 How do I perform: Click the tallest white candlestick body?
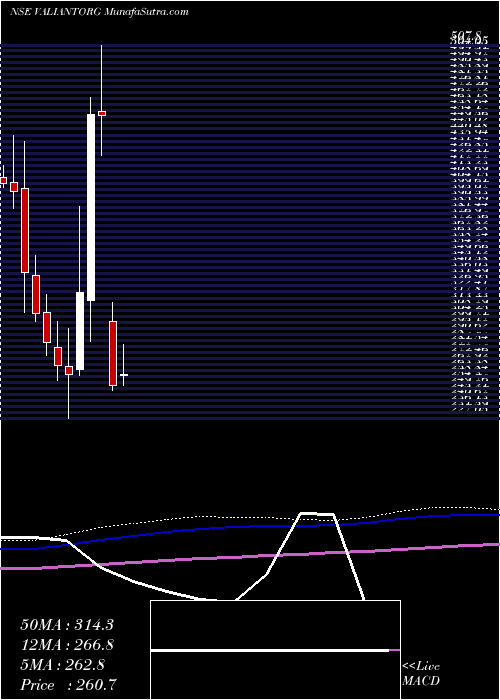tap(91, 208)
